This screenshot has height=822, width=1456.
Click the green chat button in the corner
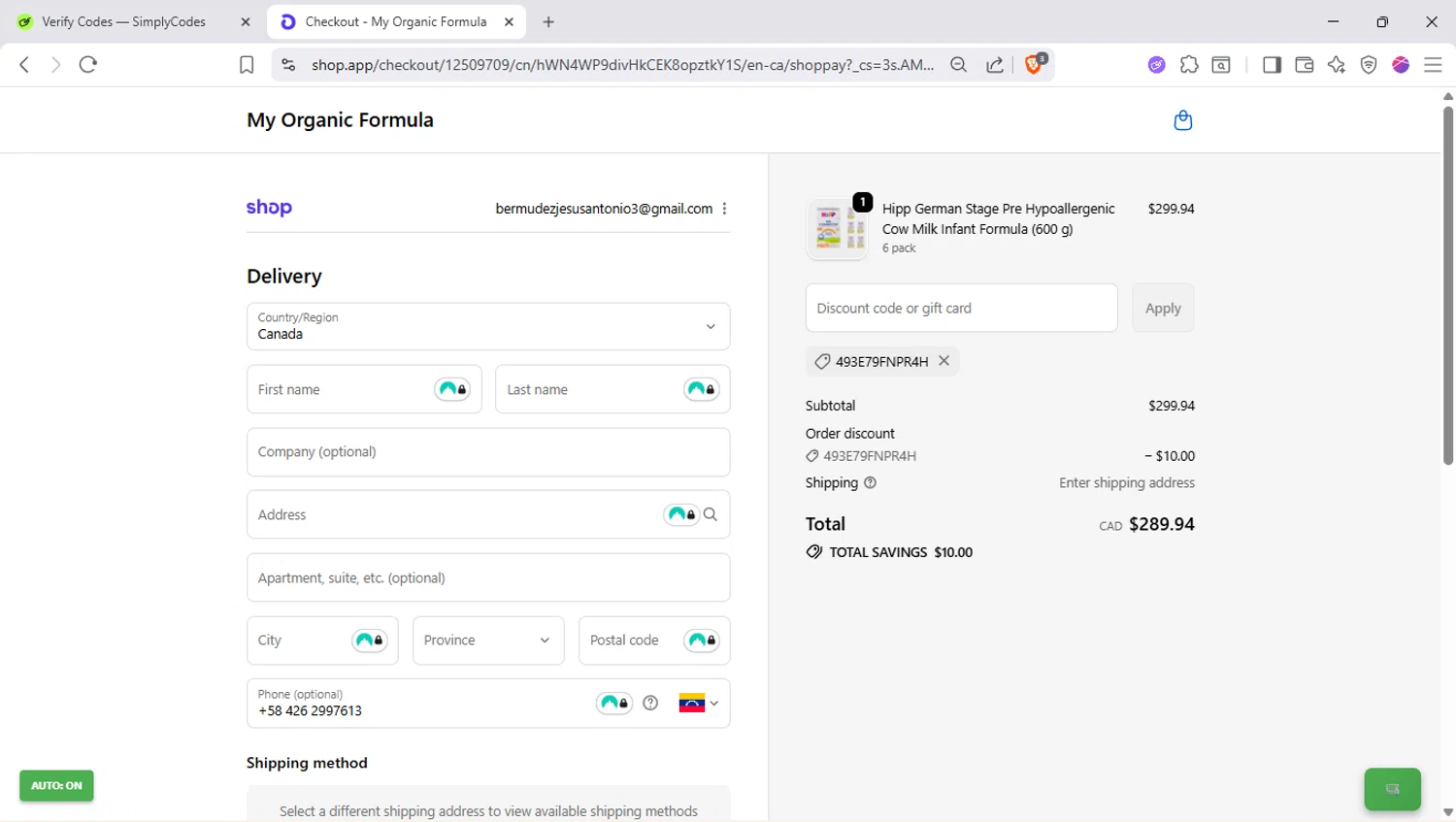[x=1392, y=789]
